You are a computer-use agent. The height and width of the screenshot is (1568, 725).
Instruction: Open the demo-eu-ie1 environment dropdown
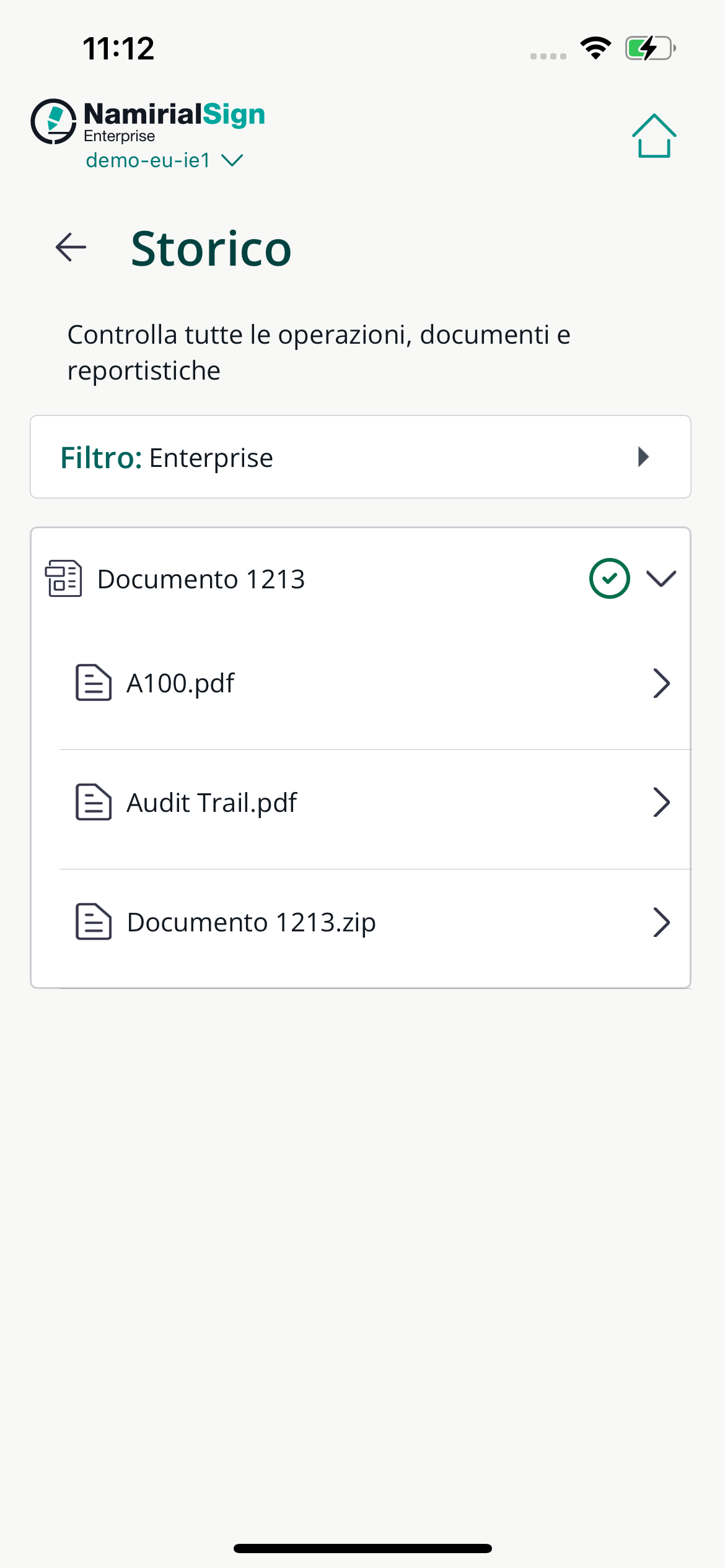[164, 160]
